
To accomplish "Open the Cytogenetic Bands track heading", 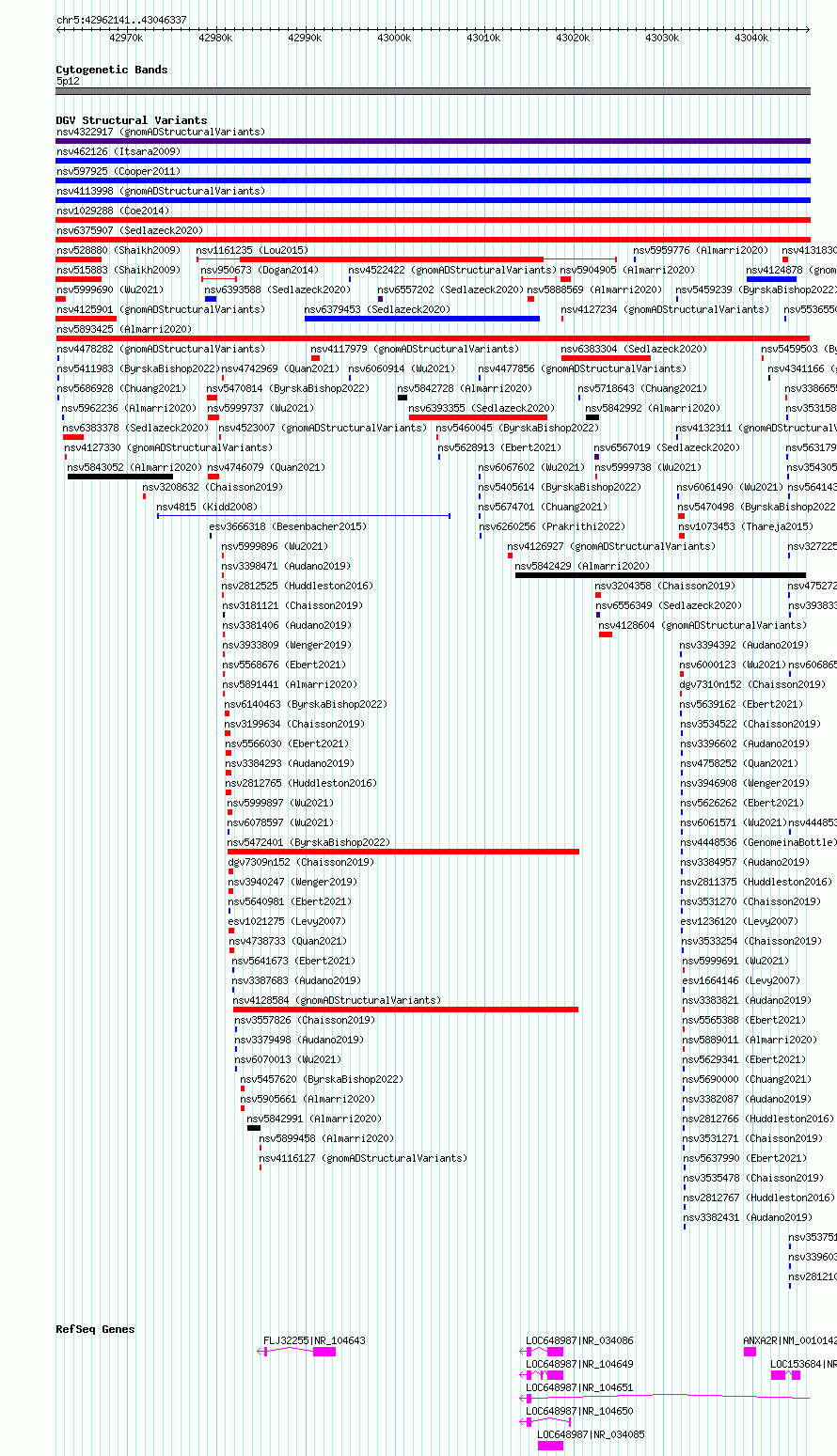I will [112, 70].
